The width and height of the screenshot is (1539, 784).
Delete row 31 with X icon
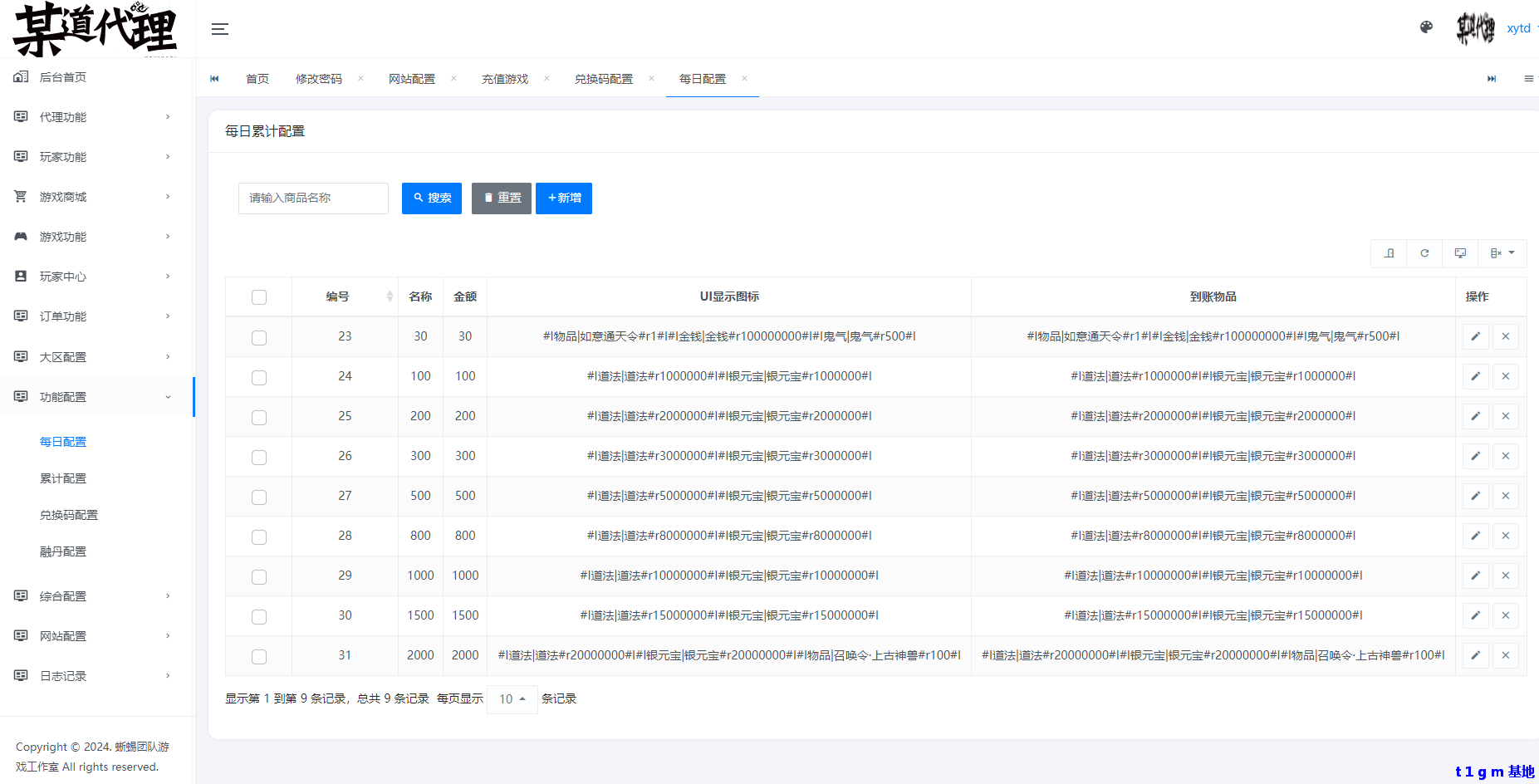pyautogui.click(x=1505, y=655)
